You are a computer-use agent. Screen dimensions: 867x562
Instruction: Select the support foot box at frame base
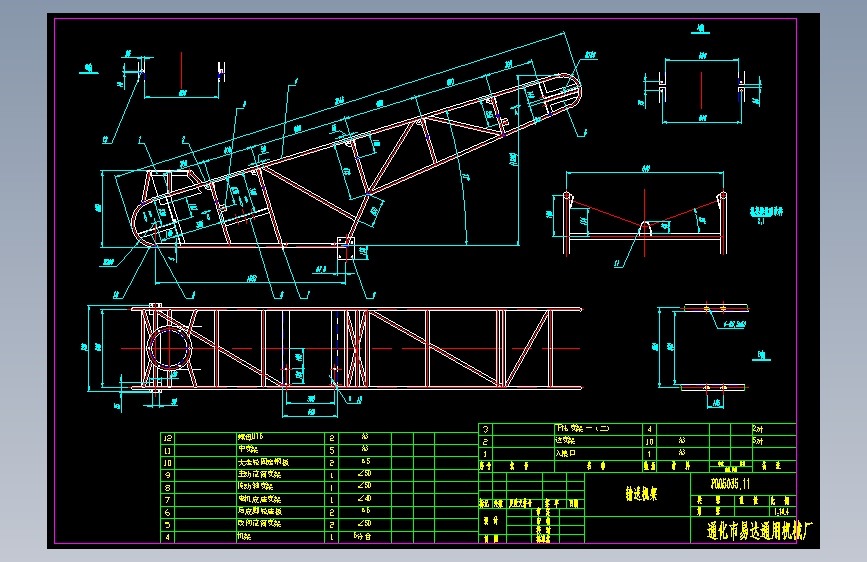[x=346, y=248]
